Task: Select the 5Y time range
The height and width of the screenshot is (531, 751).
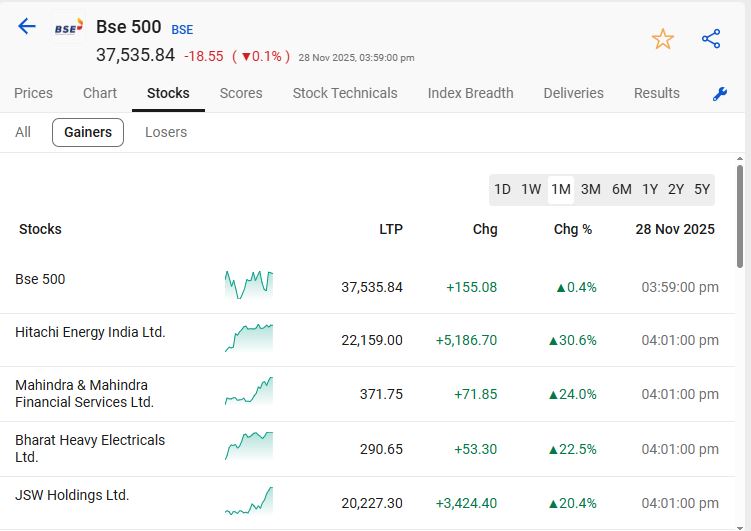Action: 702,189
